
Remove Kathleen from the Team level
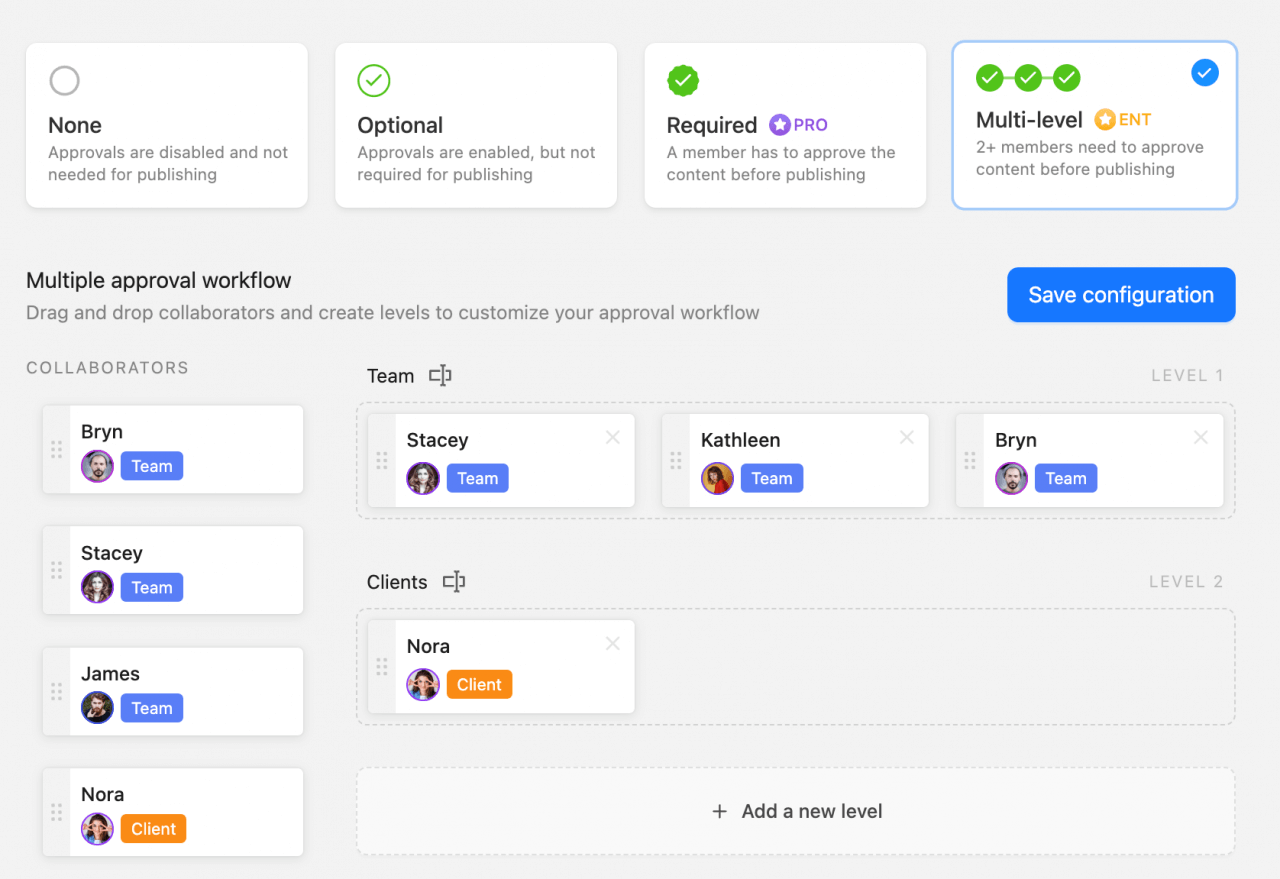(x=906, y=436)
